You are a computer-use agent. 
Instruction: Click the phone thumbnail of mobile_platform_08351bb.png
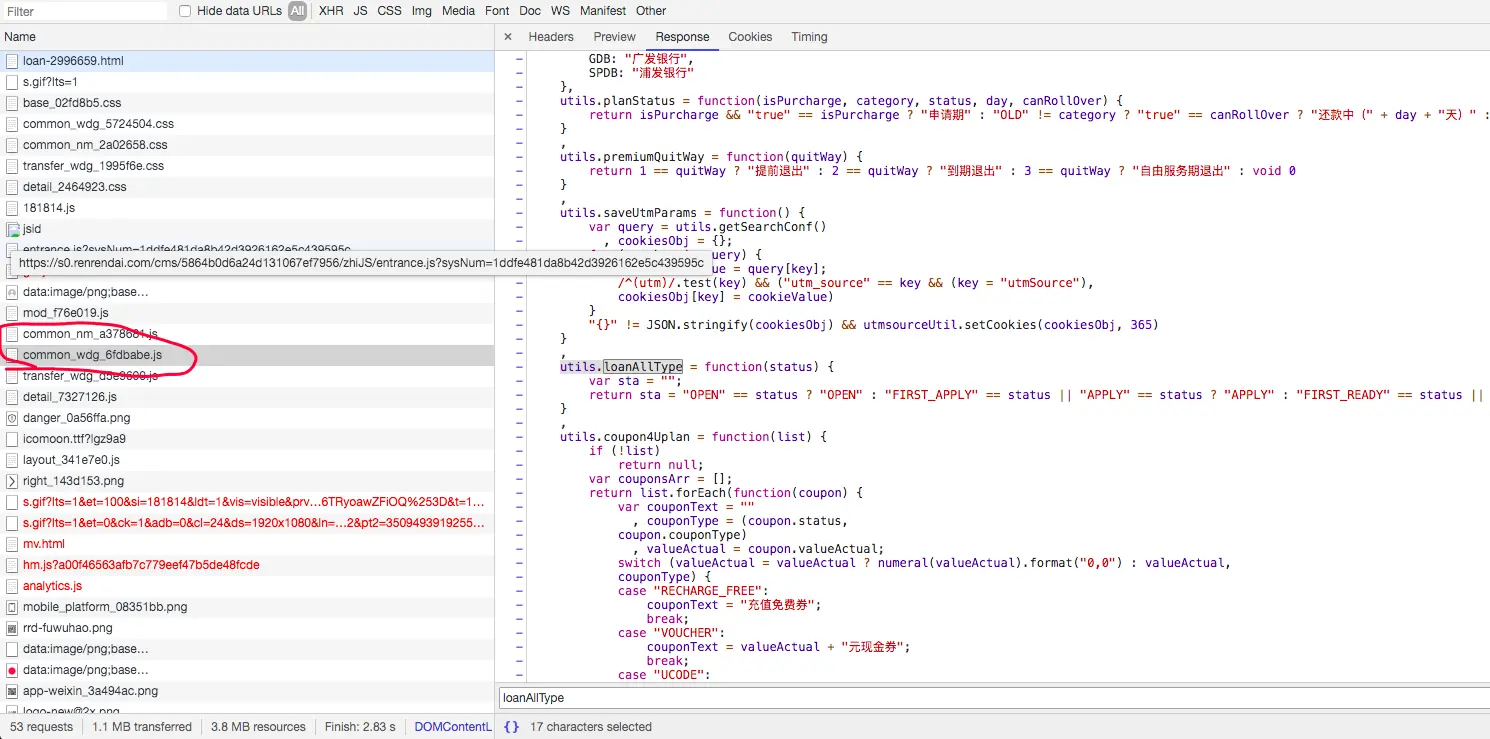click(x=12, y=607)
